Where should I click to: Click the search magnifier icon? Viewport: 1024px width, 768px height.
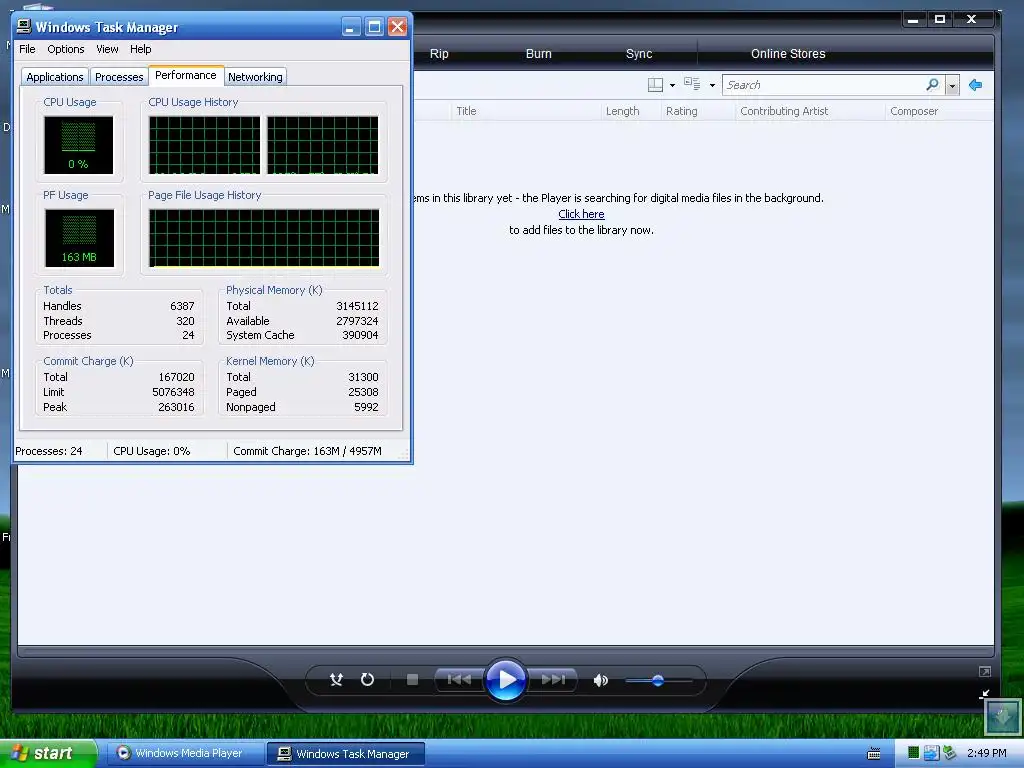click(x=932, y=85)
